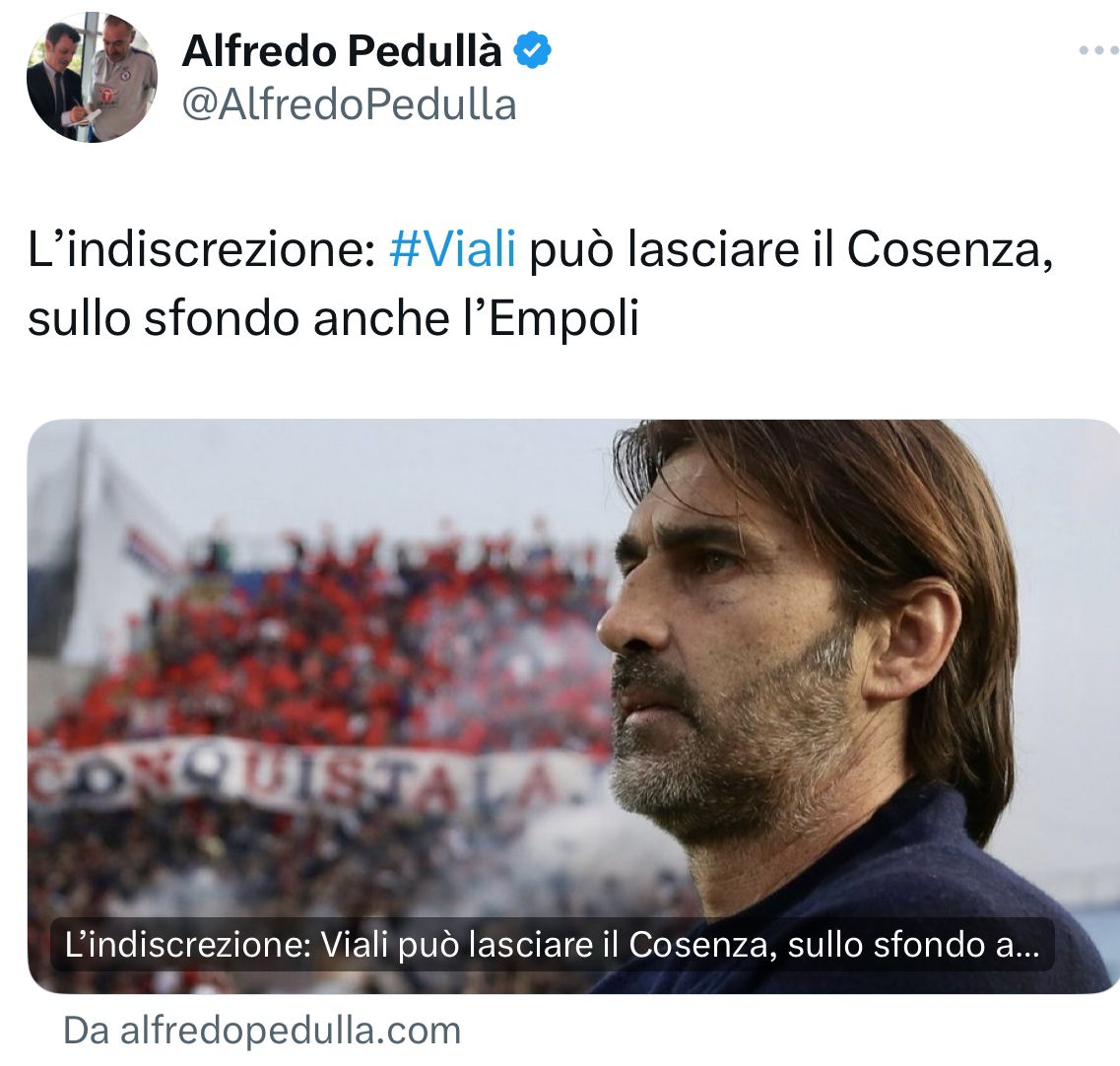This screenshot has width=1120, height=1066.
Task: Click the word L'indiscrezione starting the tweet
Action: 201,250
